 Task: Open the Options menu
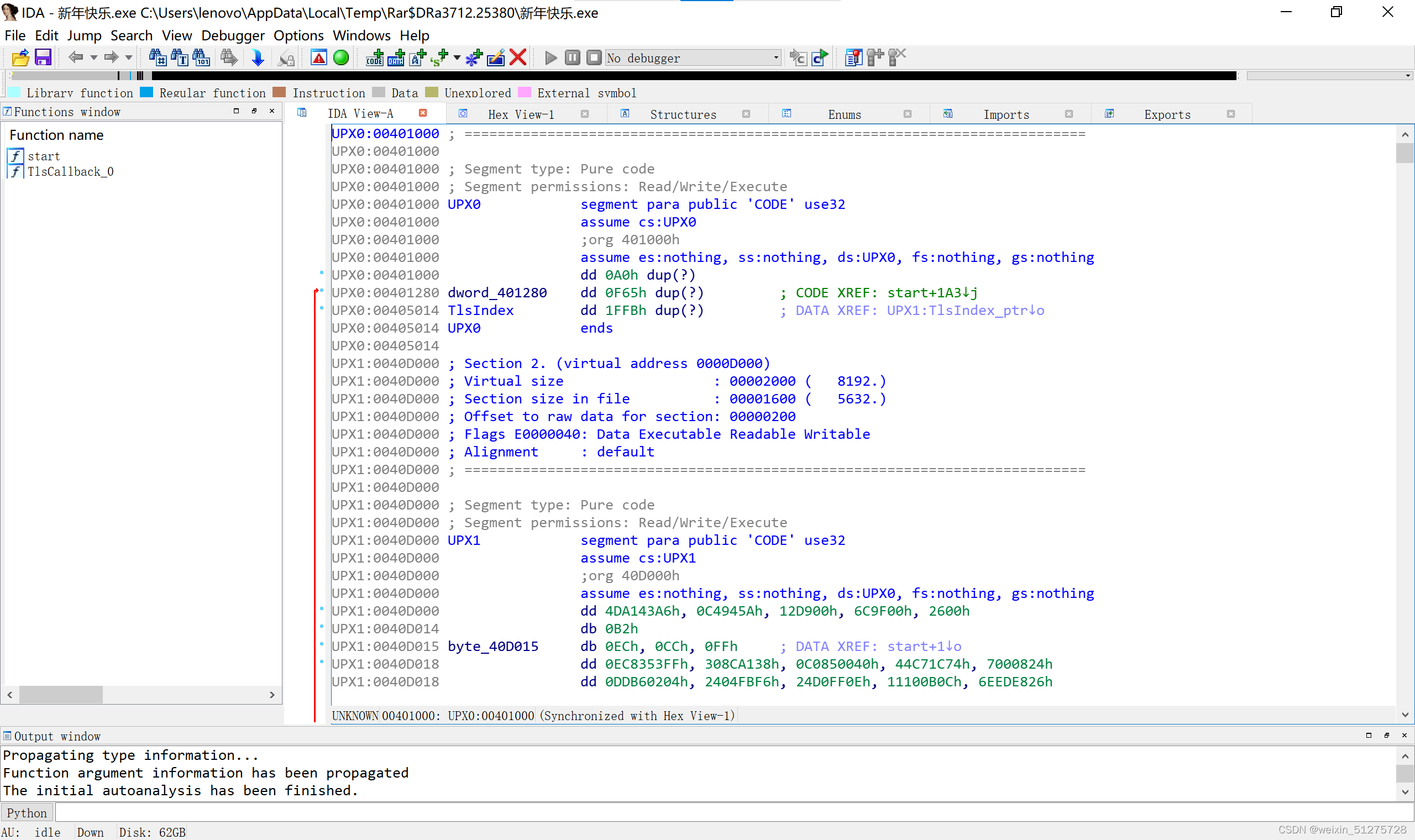click(298, 35)
